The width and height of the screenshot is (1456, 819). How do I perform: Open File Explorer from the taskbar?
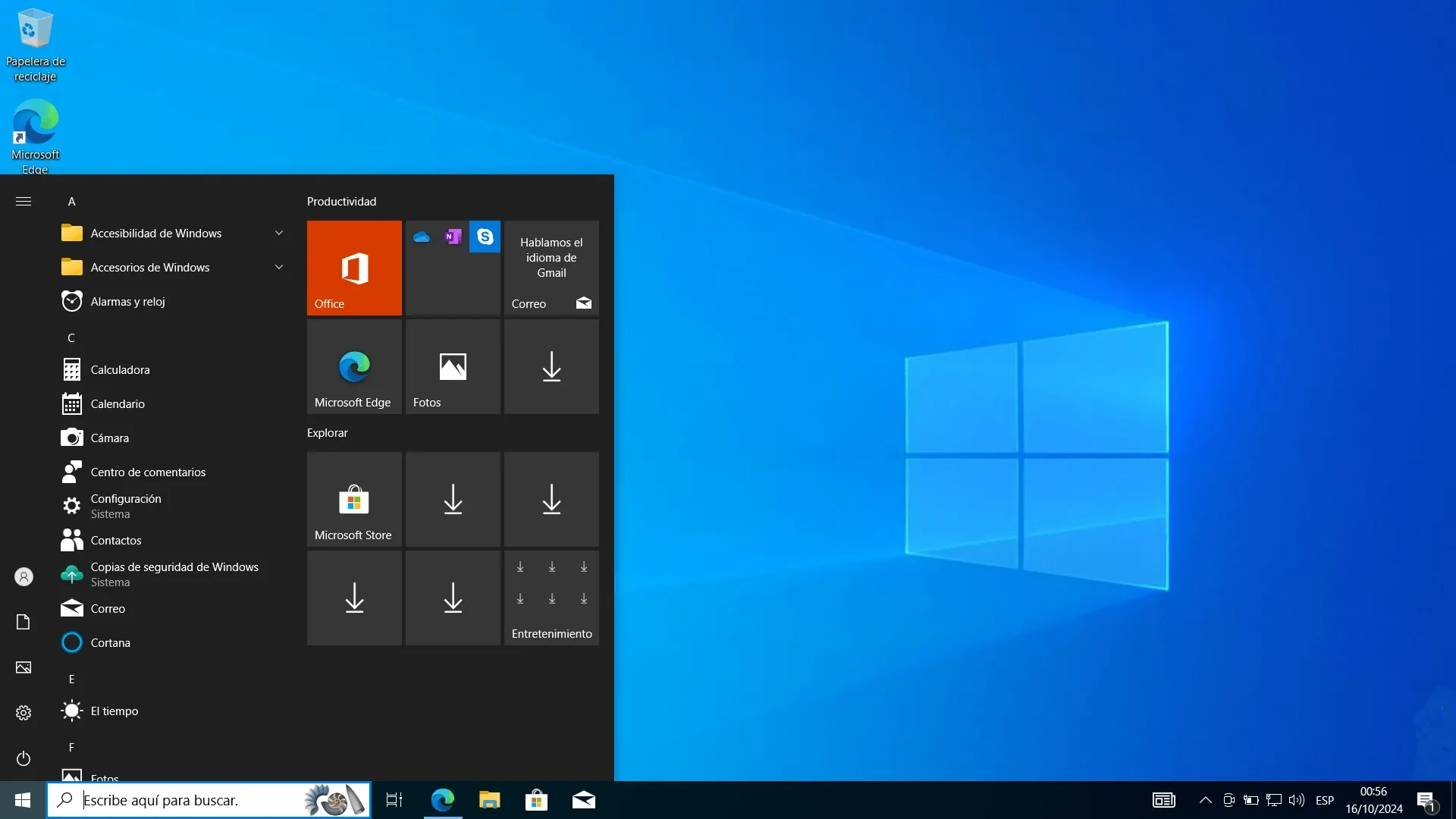point(489,800)
